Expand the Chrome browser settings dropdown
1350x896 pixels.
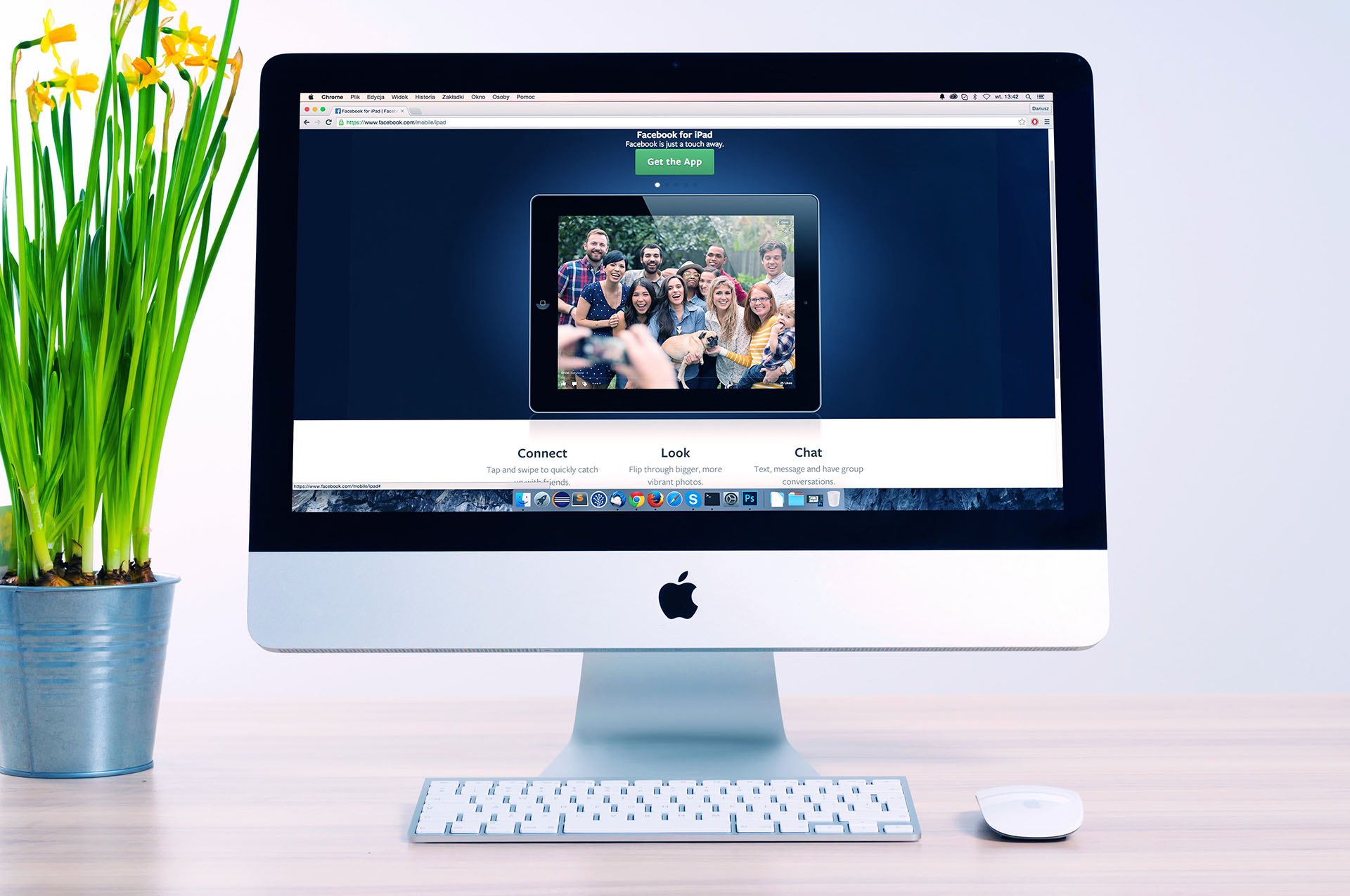1049,122
